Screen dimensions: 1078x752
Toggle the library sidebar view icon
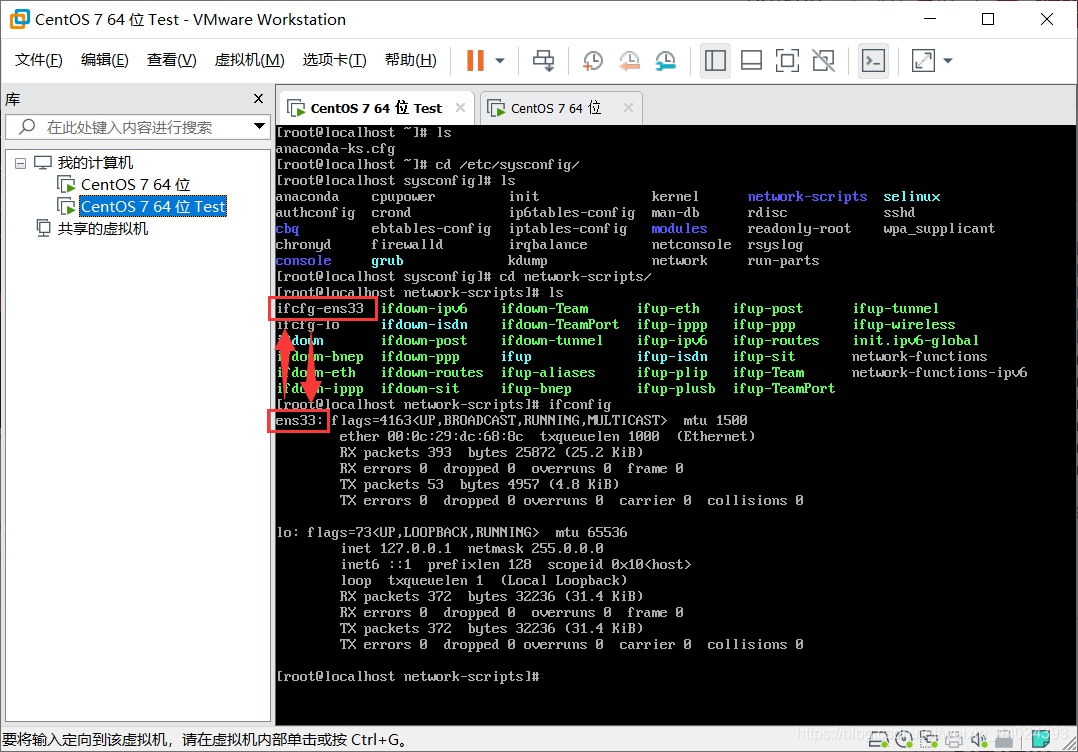[715, 60]
